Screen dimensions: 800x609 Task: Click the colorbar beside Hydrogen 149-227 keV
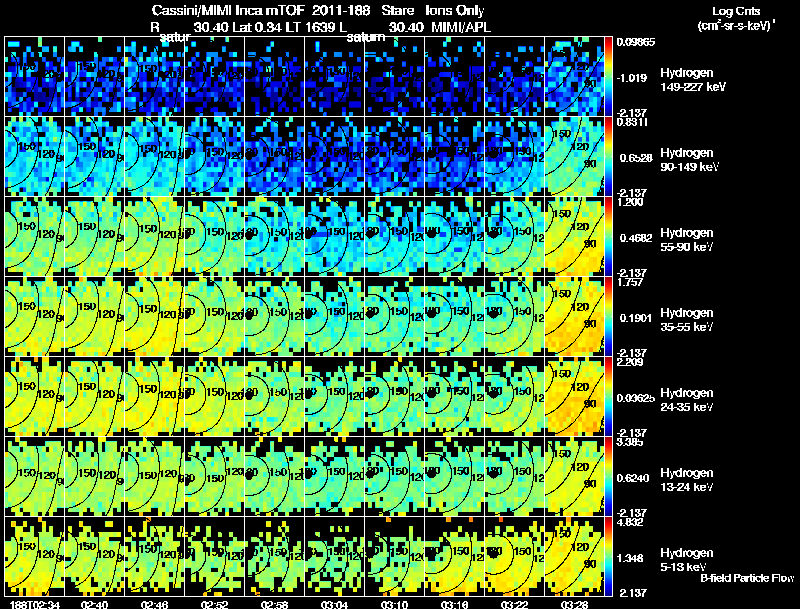608,76
